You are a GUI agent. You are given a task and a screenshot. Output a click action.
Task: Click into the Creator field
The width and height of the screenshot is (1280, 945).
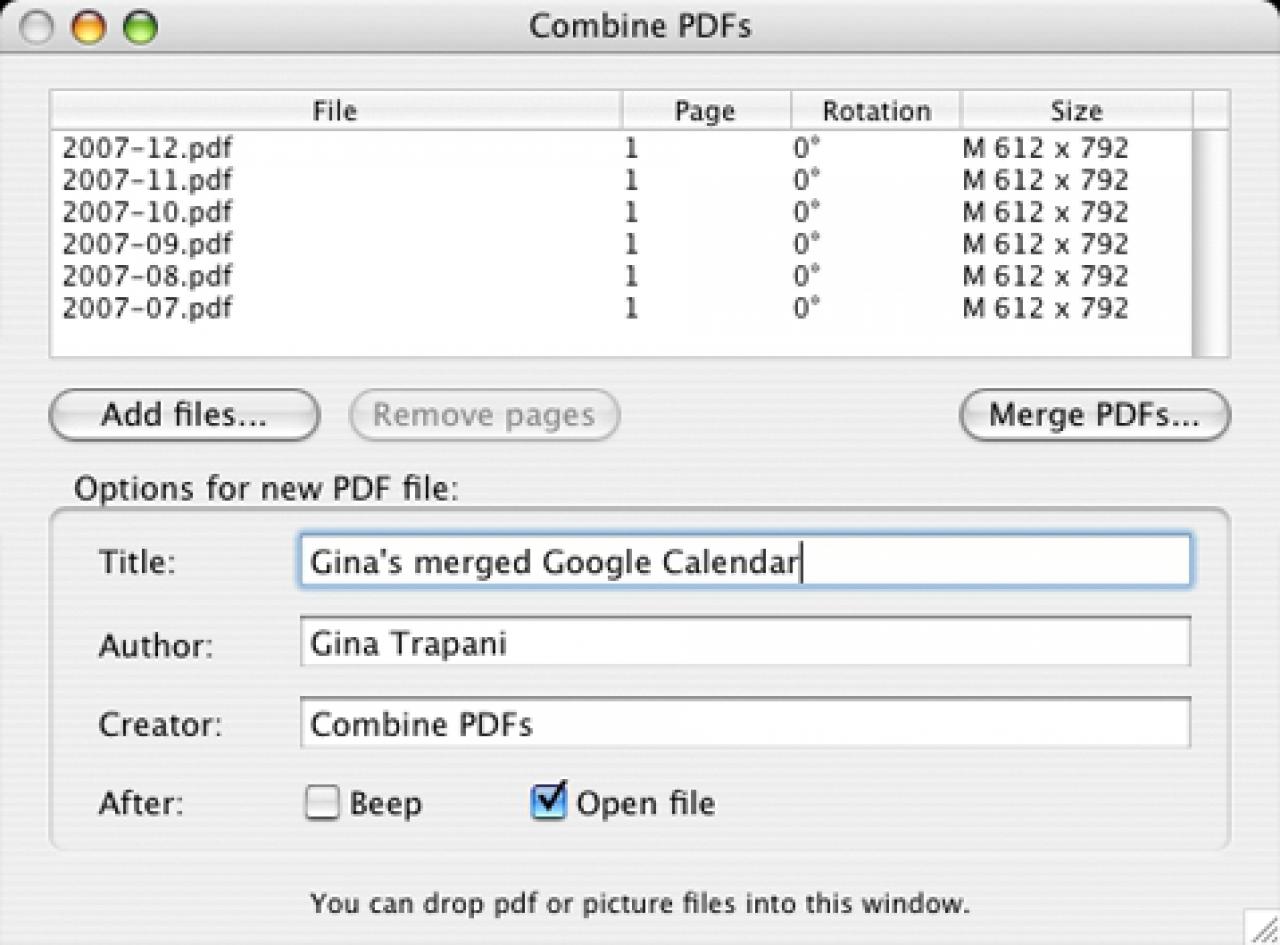[745, 723]
